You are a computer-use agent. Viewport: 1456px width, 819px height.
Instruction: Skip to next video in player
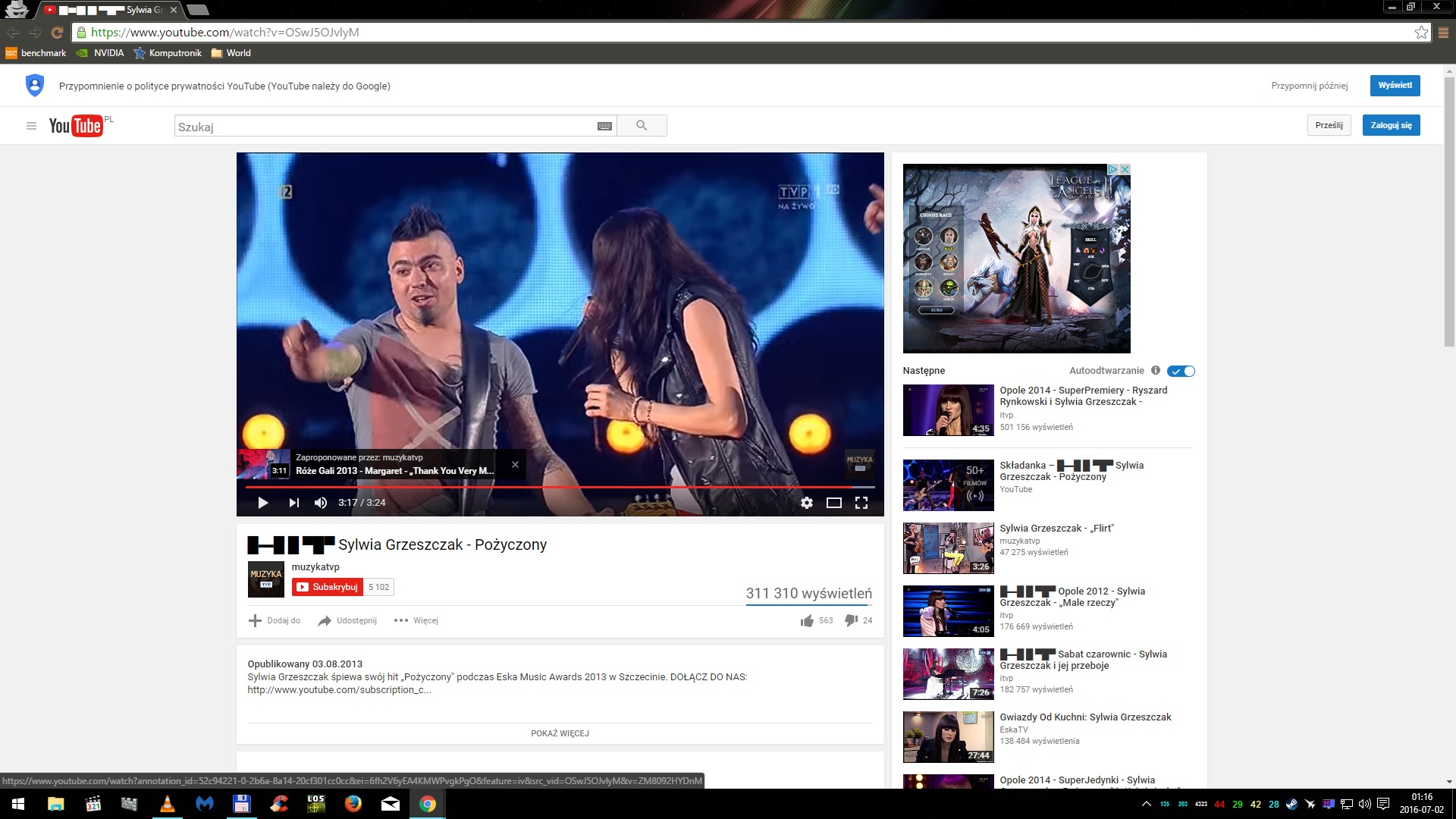293,503
